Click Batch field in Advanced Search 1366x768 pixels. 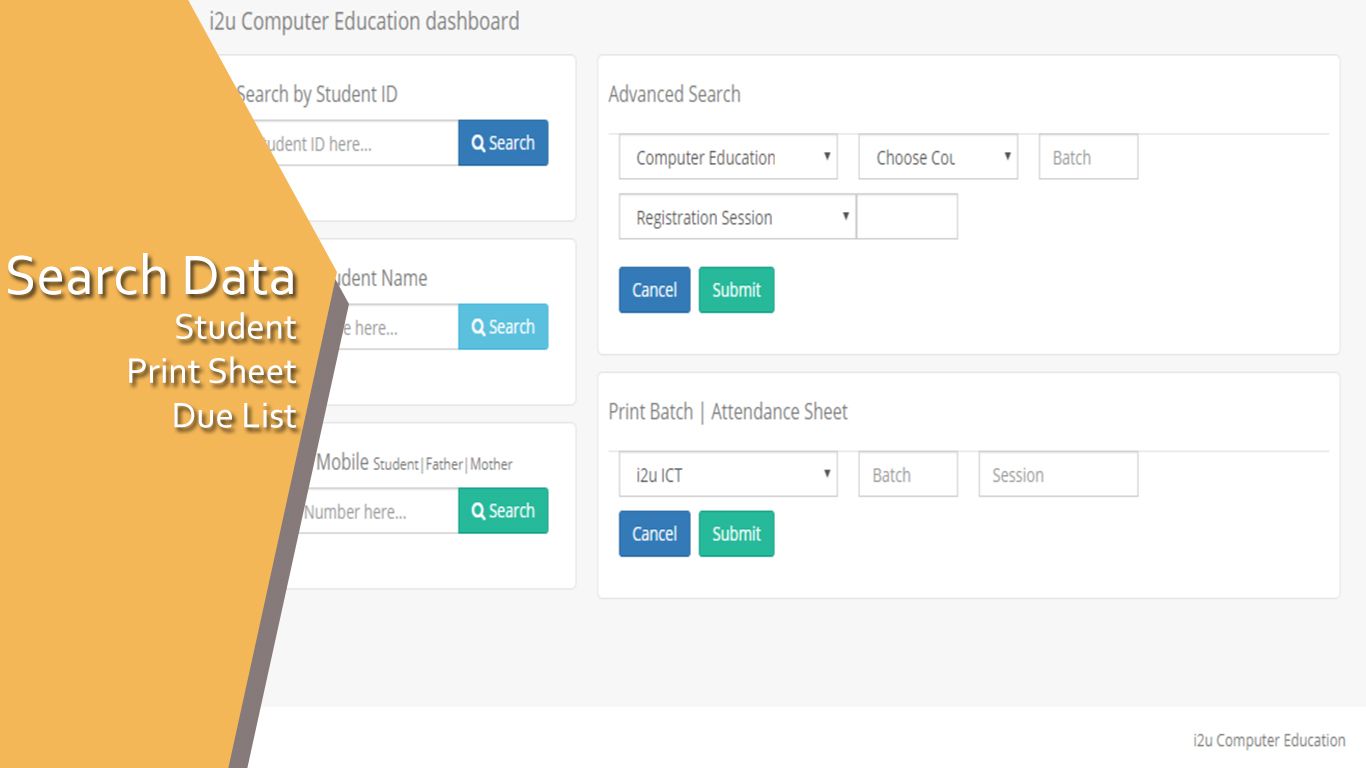point(1088,158)
